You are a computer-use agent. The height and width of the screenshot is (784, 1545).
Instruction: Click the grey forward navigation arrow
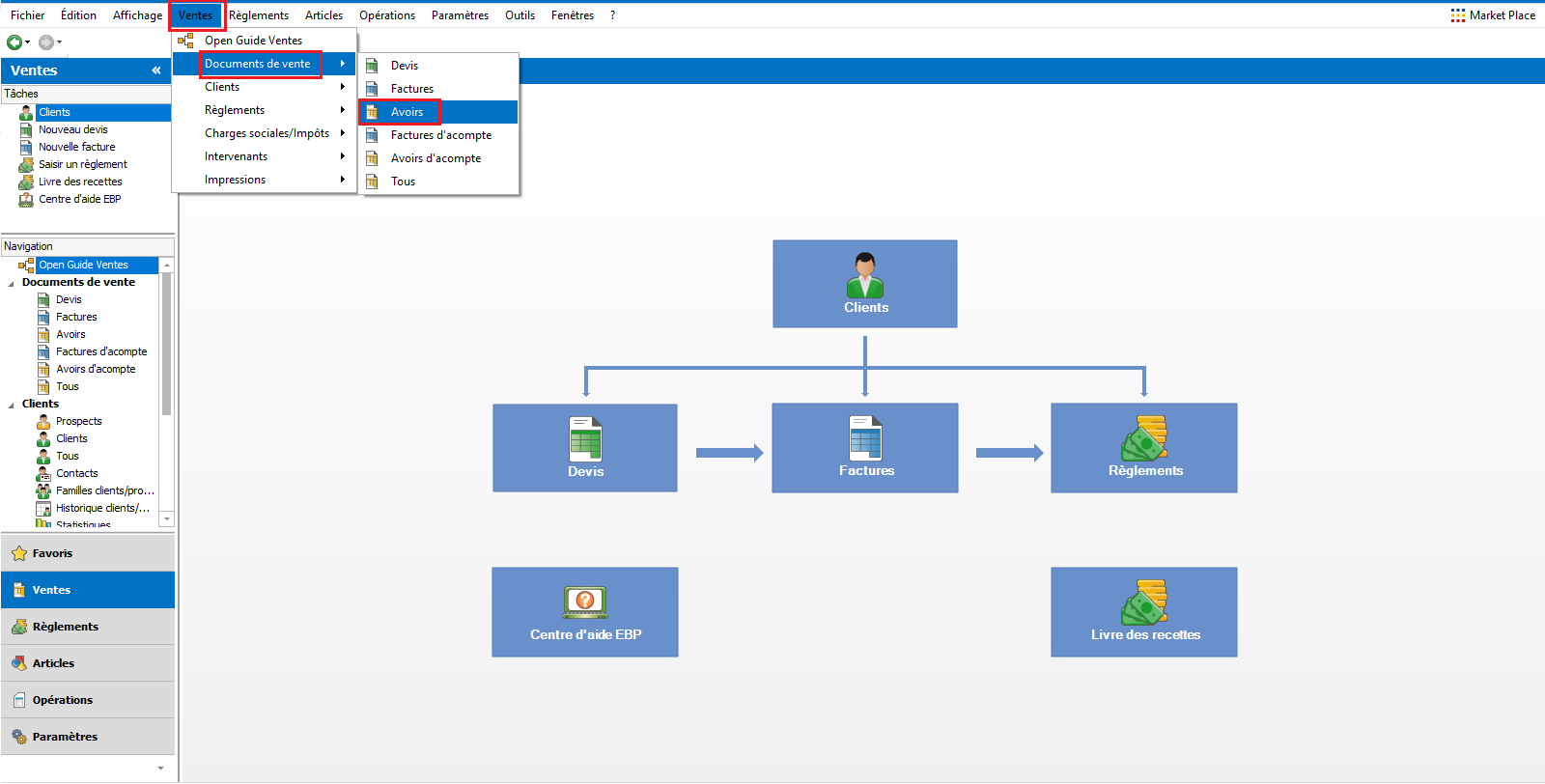[x=45, y=42]
